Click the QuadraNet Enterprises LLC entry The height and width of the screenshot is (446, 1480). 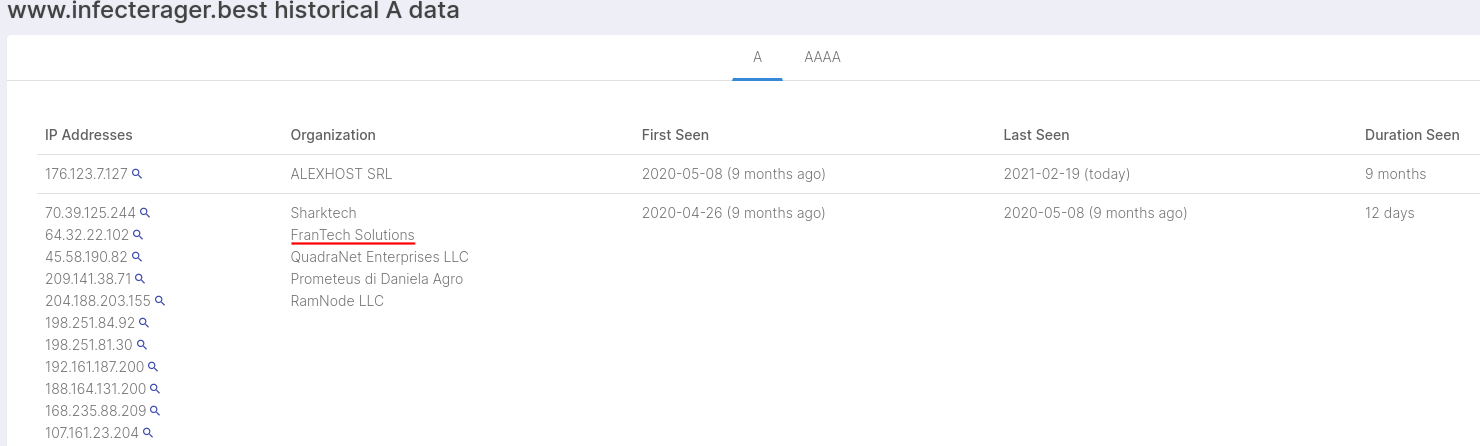[x=379, y=257]
